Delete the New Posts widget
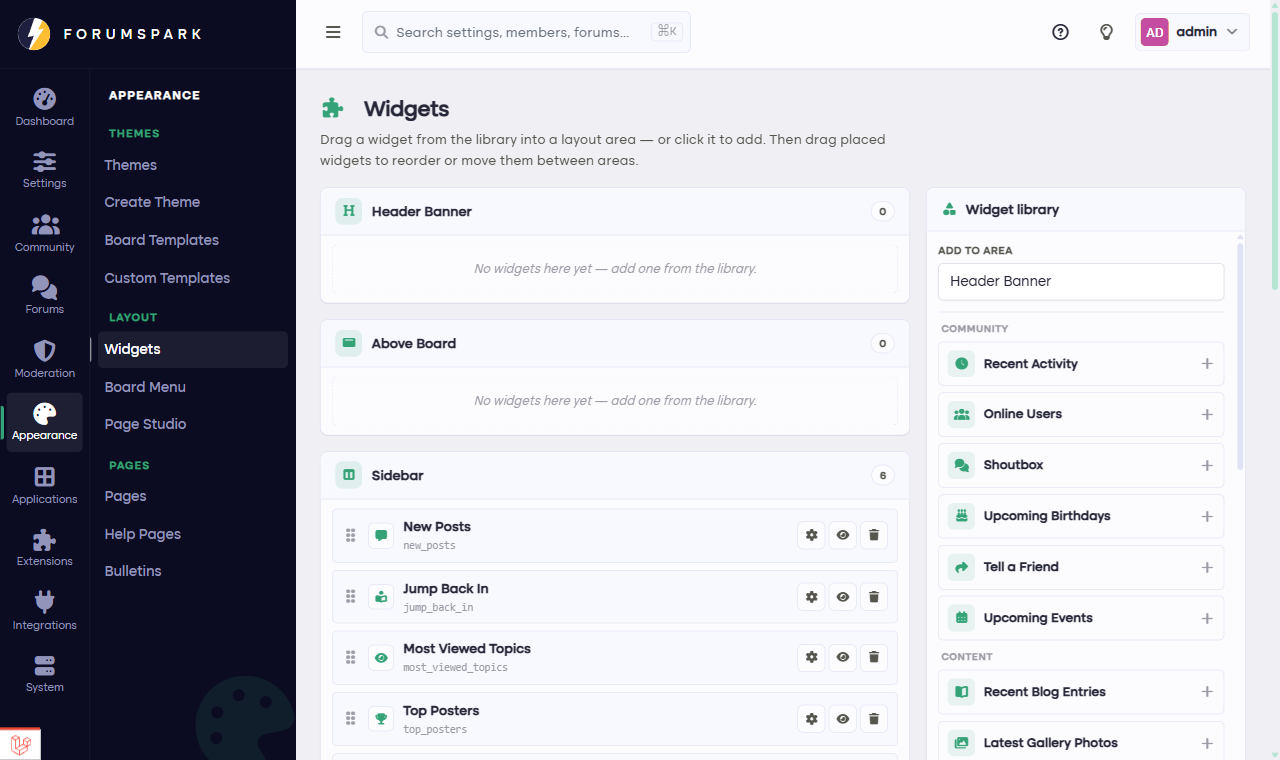The height and width of the screenshot is (760, 1280). [874, 535]
